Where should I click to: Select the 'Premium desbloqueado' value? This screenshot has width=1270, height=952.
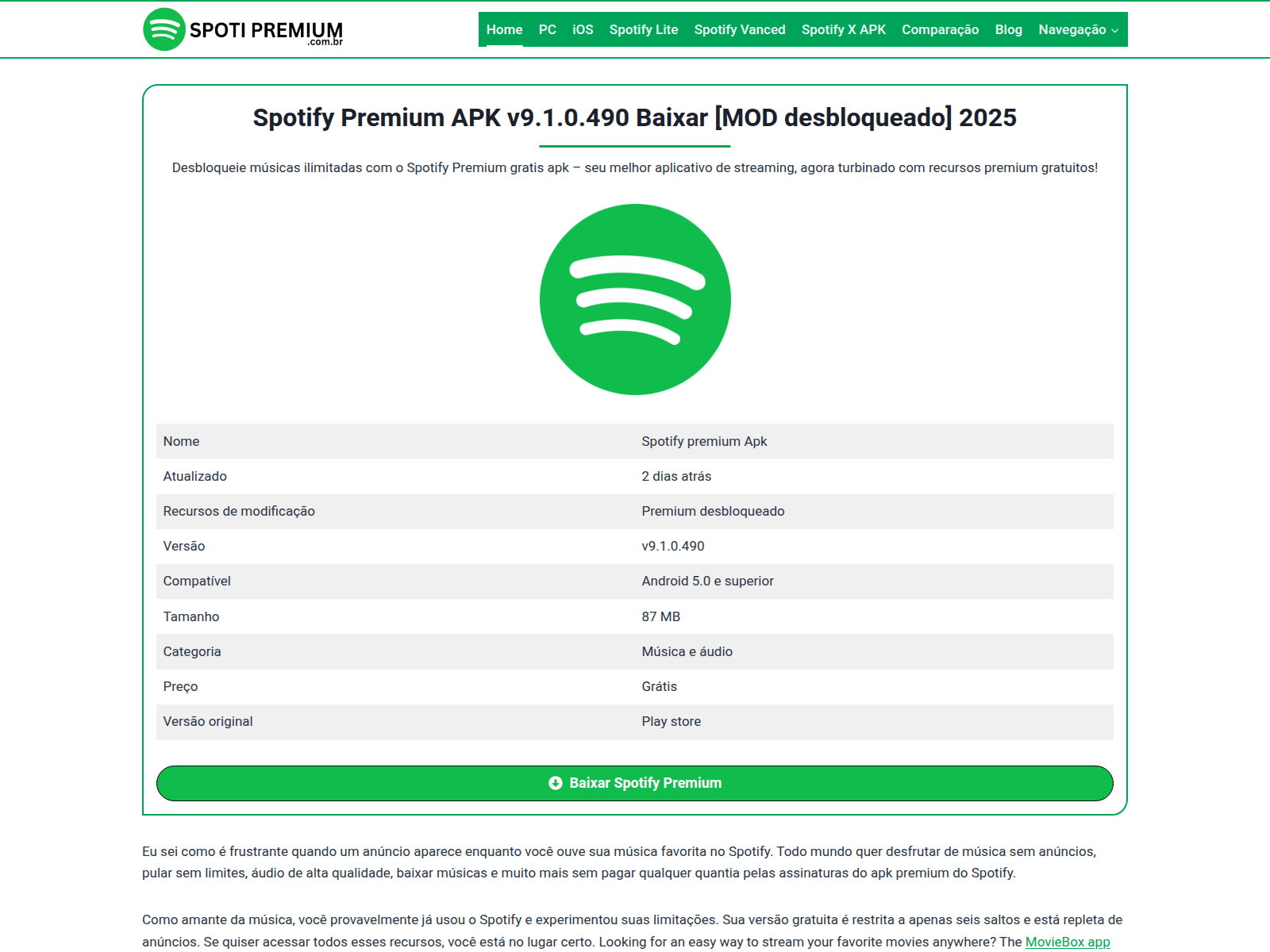[x=713, y=511]
